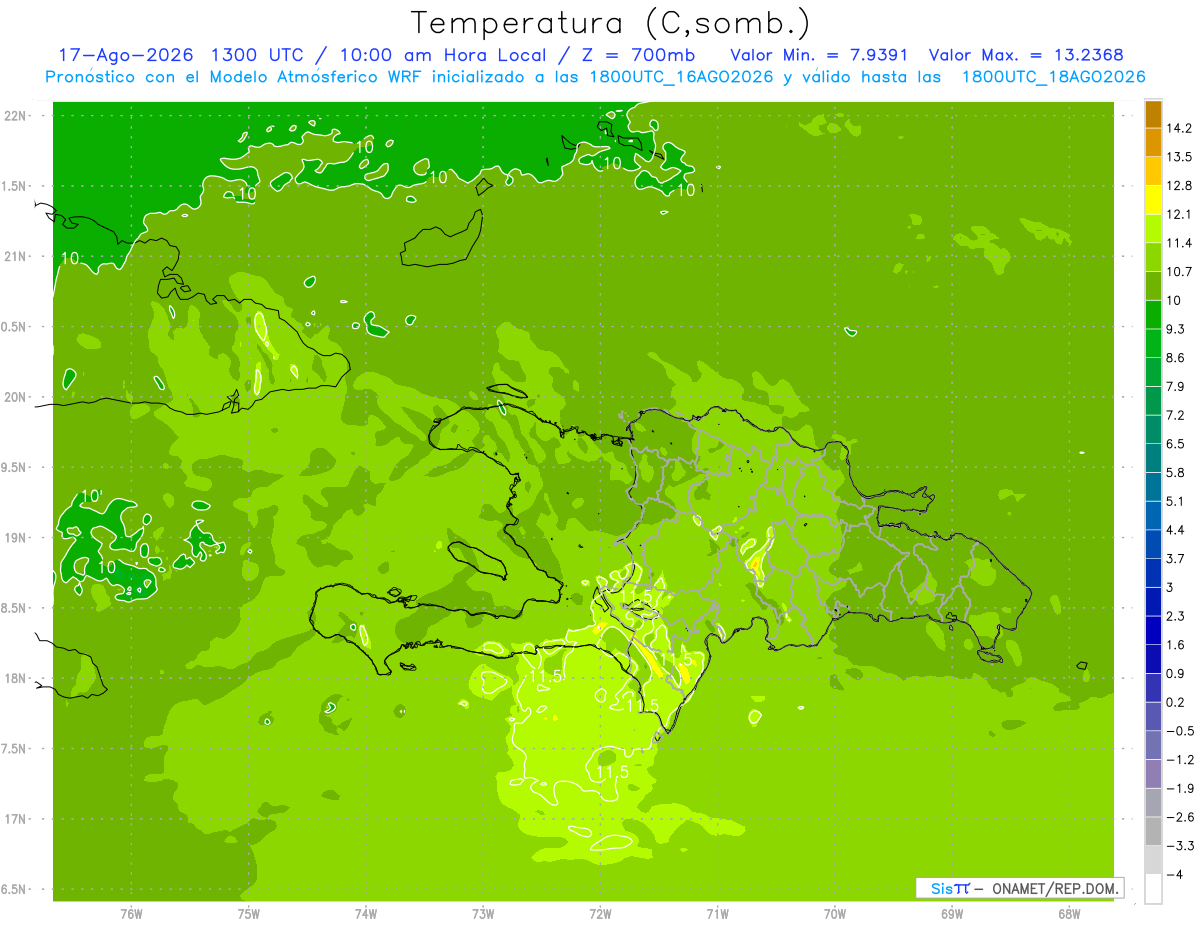Click the '-4' colorbar value
This screenshot has height=927, width=1200.
pos(1175,874)
